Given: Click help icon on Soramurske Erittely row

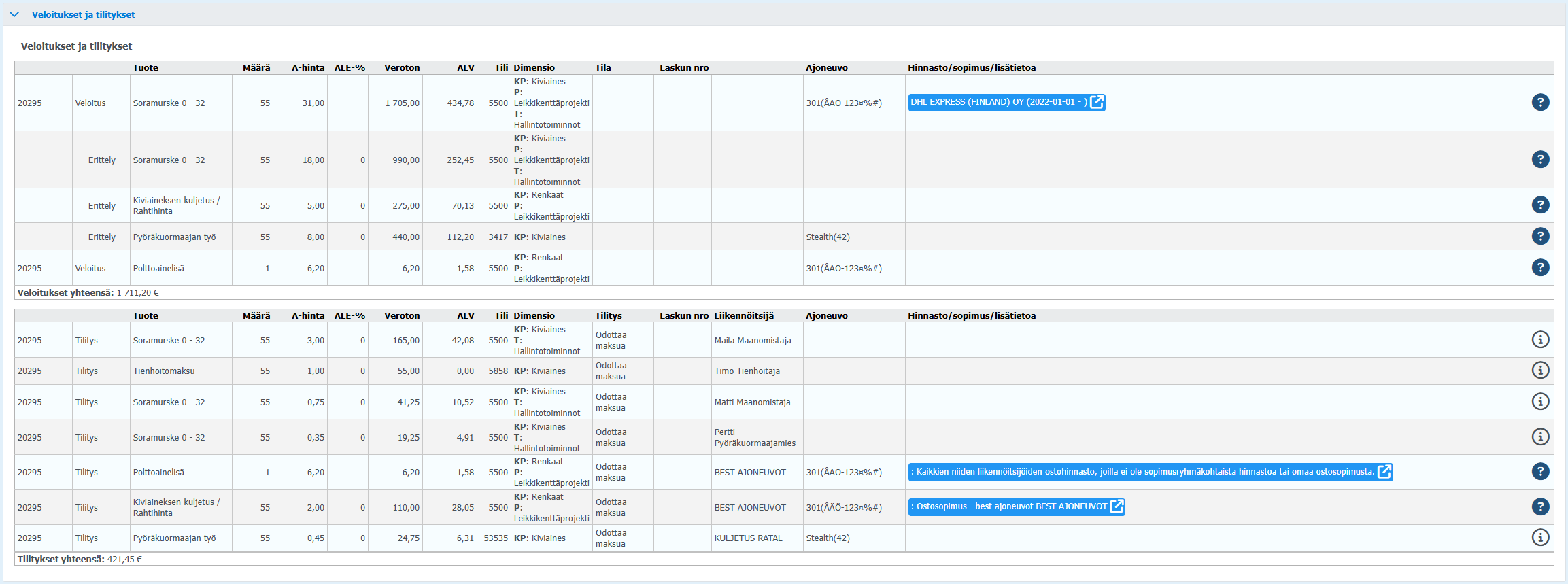Looking at the screenshot, I should pos(1540,159).
